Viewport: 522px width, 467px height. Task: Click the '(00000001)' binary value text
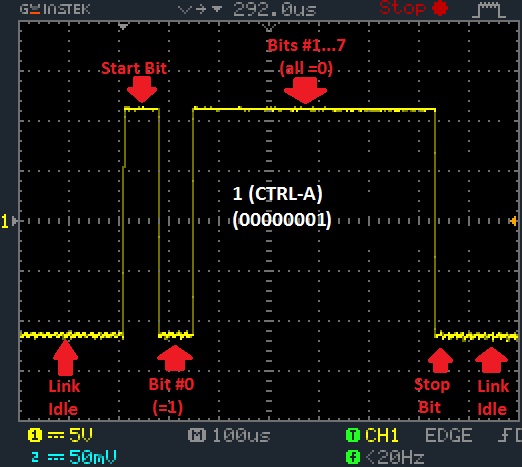coord(282,220)
